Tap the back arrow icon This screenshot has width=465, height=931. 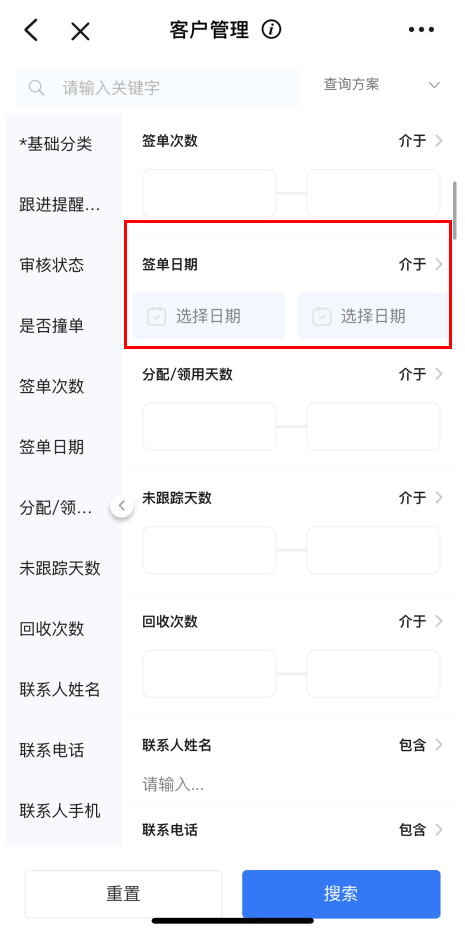pos(31,30)
